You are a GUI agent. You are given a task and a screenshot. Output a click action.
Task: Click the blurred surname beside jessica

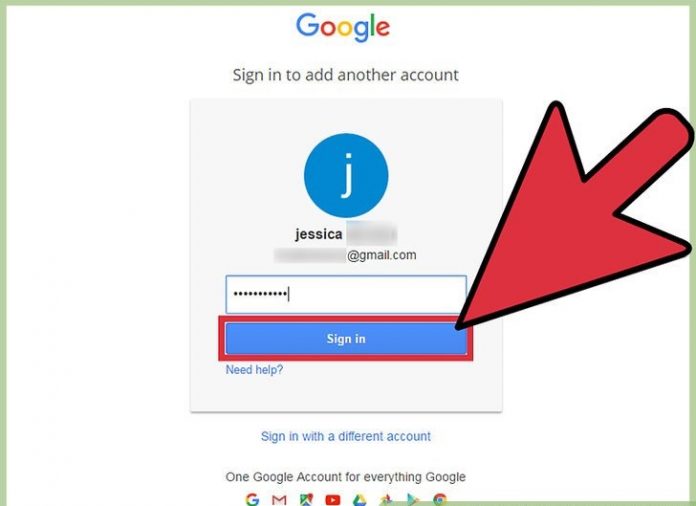pyautogui.click(x=371, y=233)
